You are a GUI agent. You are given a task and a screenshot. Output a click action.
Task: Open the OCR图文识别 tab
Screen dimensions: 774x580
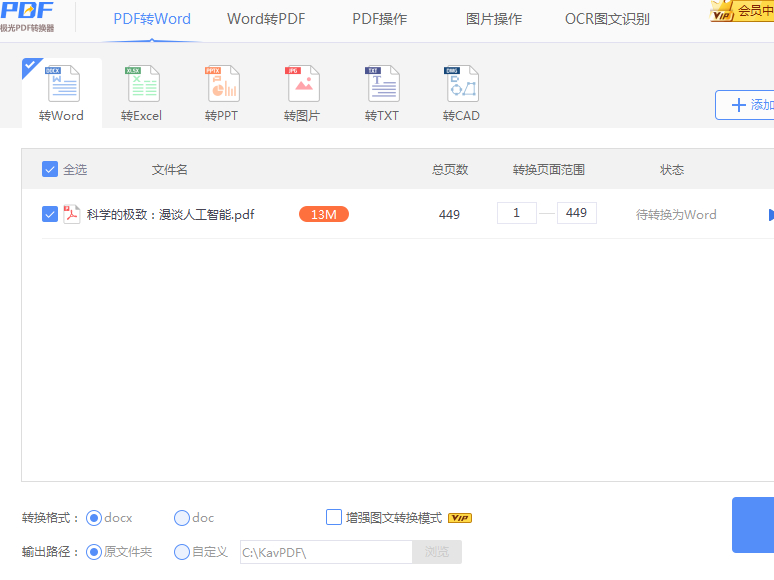607,19
